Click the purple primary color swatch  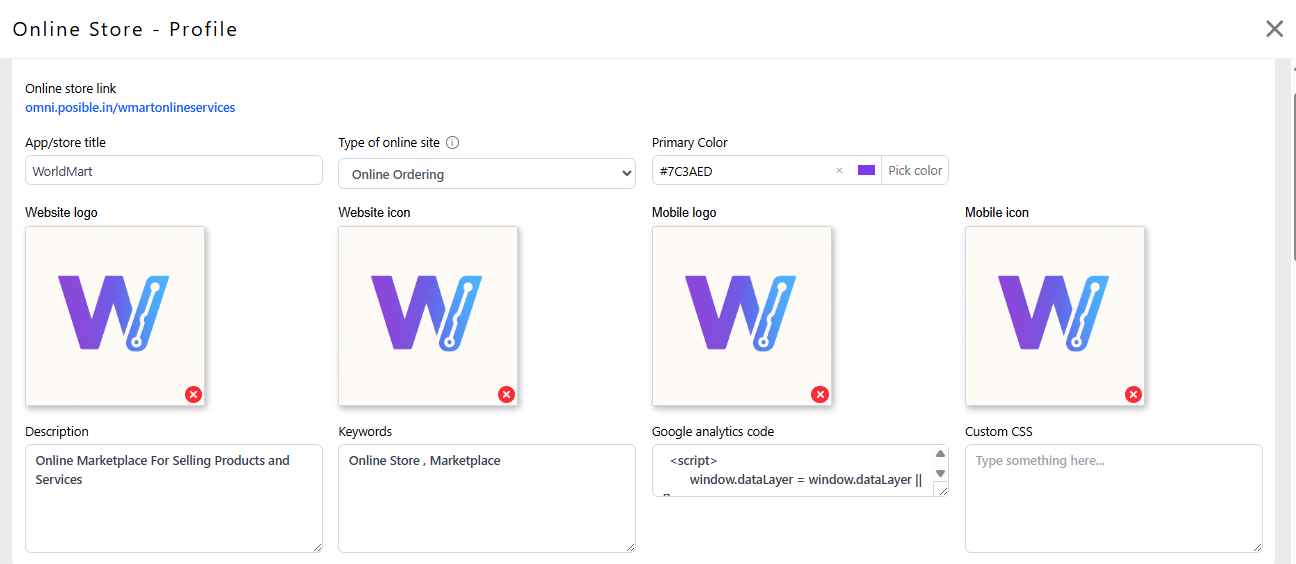click(866, 171)
